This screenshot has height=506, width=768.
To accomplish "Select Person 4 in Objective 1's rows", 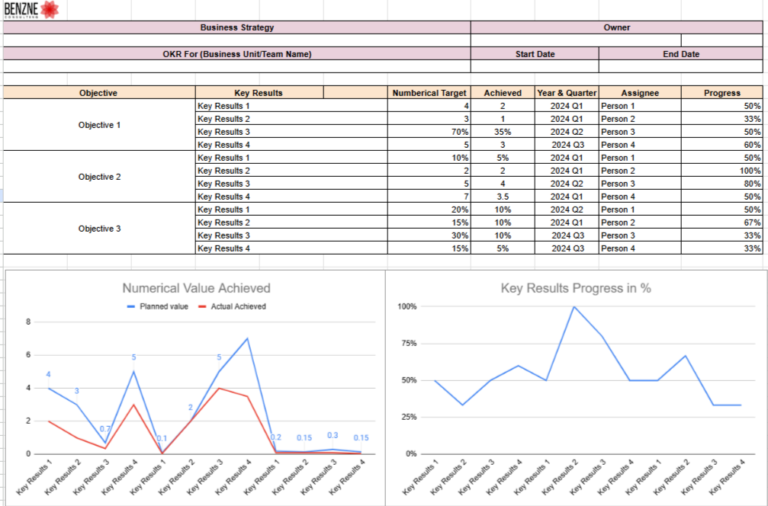I will (640, 145).
